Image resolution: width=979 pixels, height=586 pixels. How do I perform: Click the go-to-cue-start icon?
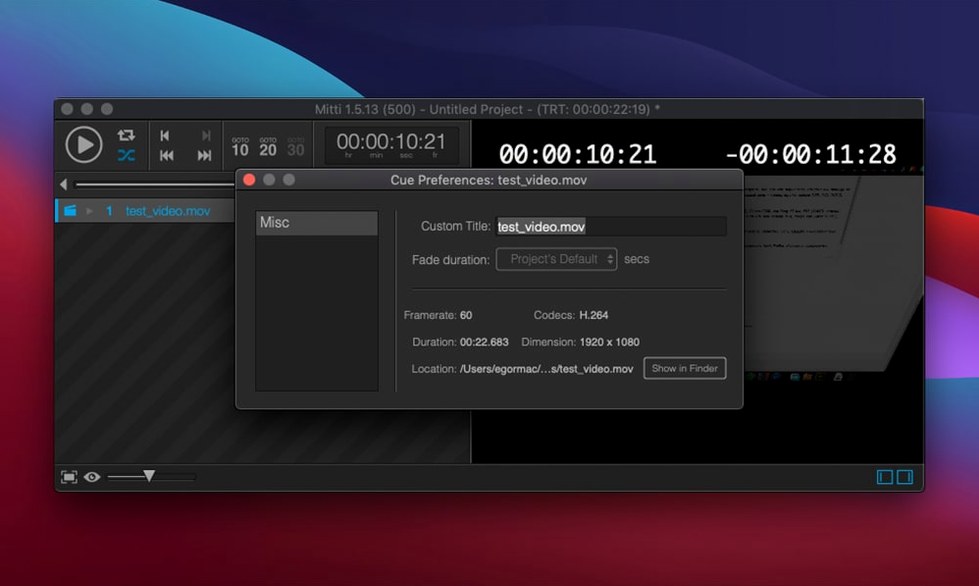pyautogui.click(x=165, y=135)
